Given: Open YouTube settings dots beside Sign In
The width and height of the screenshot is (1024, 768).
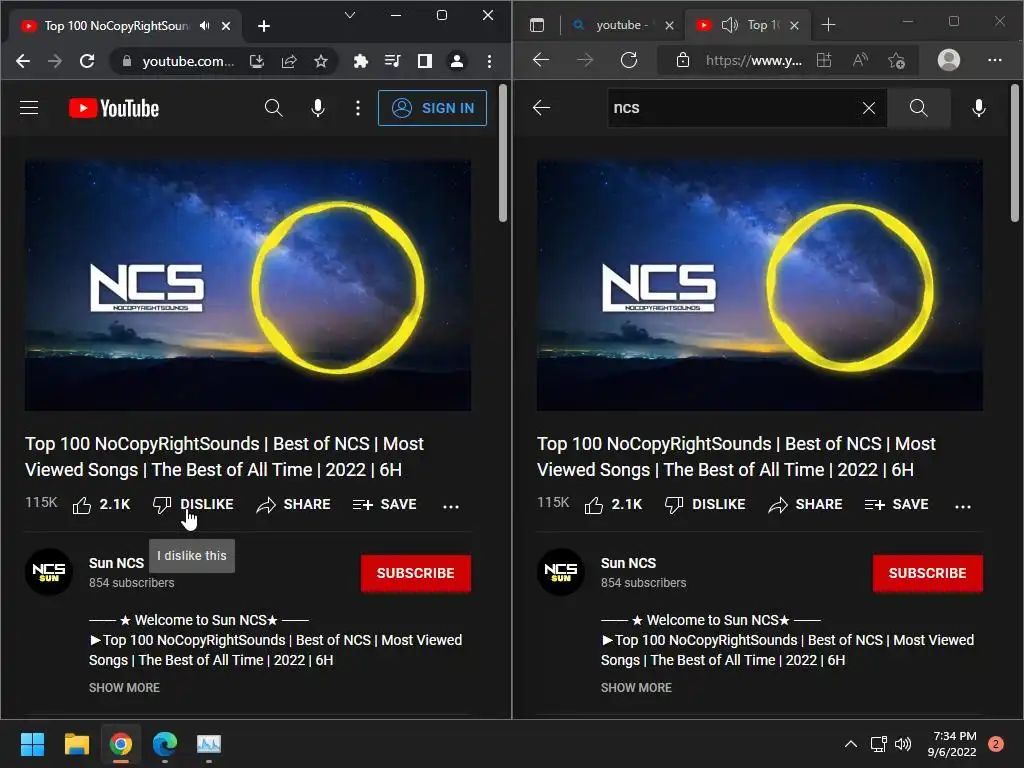Looking at the screenshot, I should [x=357, y=108].
